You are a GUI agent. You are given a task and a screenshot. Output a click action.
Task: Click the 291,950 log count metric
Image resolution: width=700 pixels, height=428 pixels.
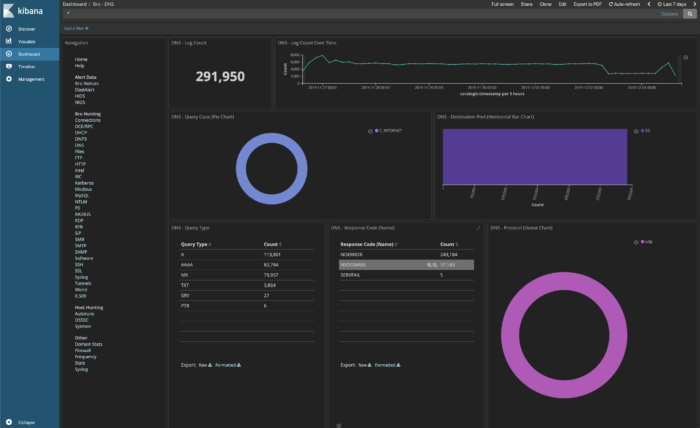coord(220,77)
